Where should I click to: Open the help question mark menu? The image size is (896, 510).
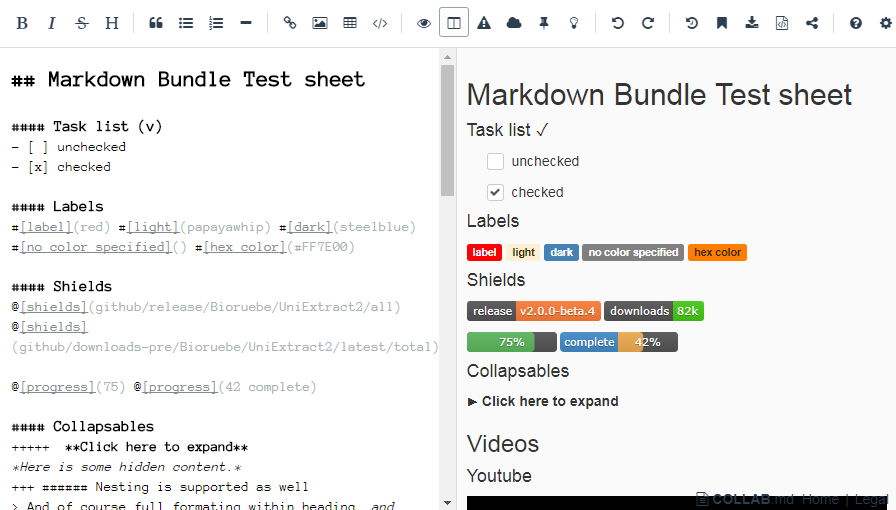click(856, 23)
